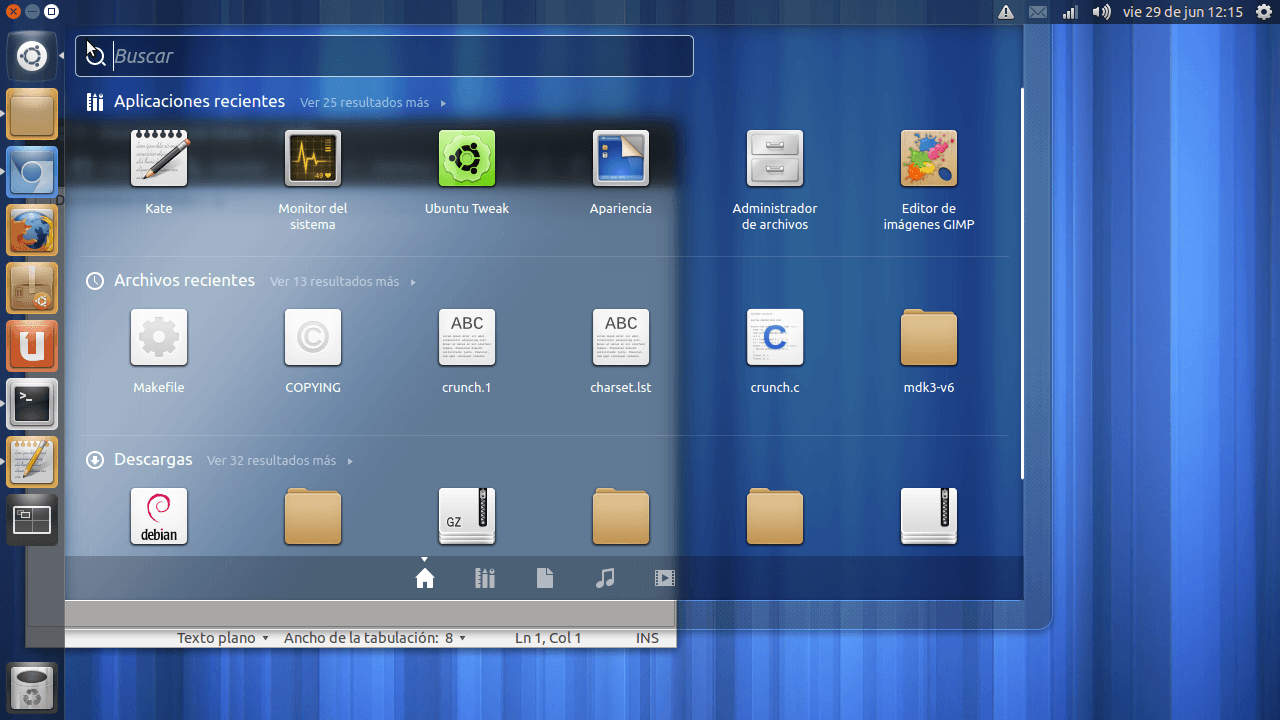Open Editor de imágenes GIMP
This screenshot has height=720, width=1280.
[x=929, y=159]
